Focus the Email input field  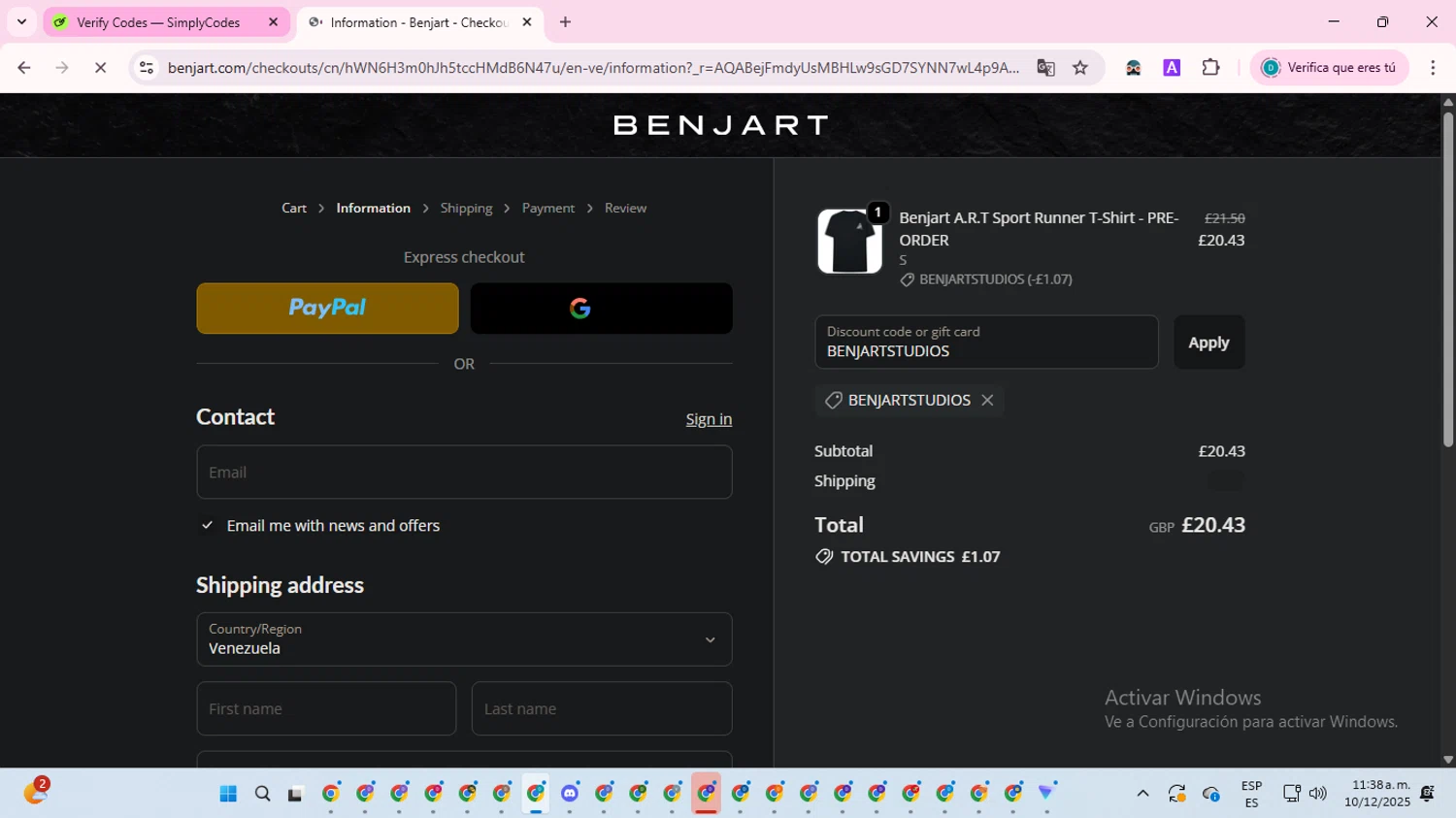(x=464, y=473)
